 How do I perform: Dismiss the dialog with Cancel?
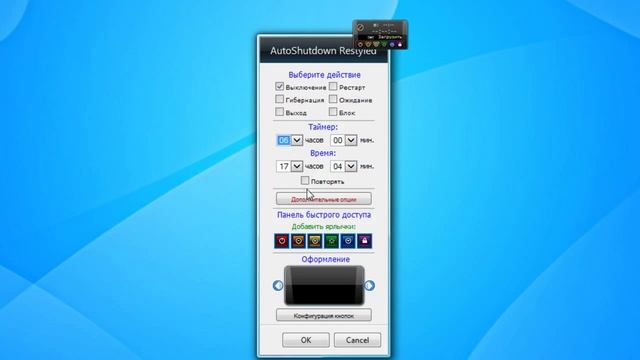357,340
